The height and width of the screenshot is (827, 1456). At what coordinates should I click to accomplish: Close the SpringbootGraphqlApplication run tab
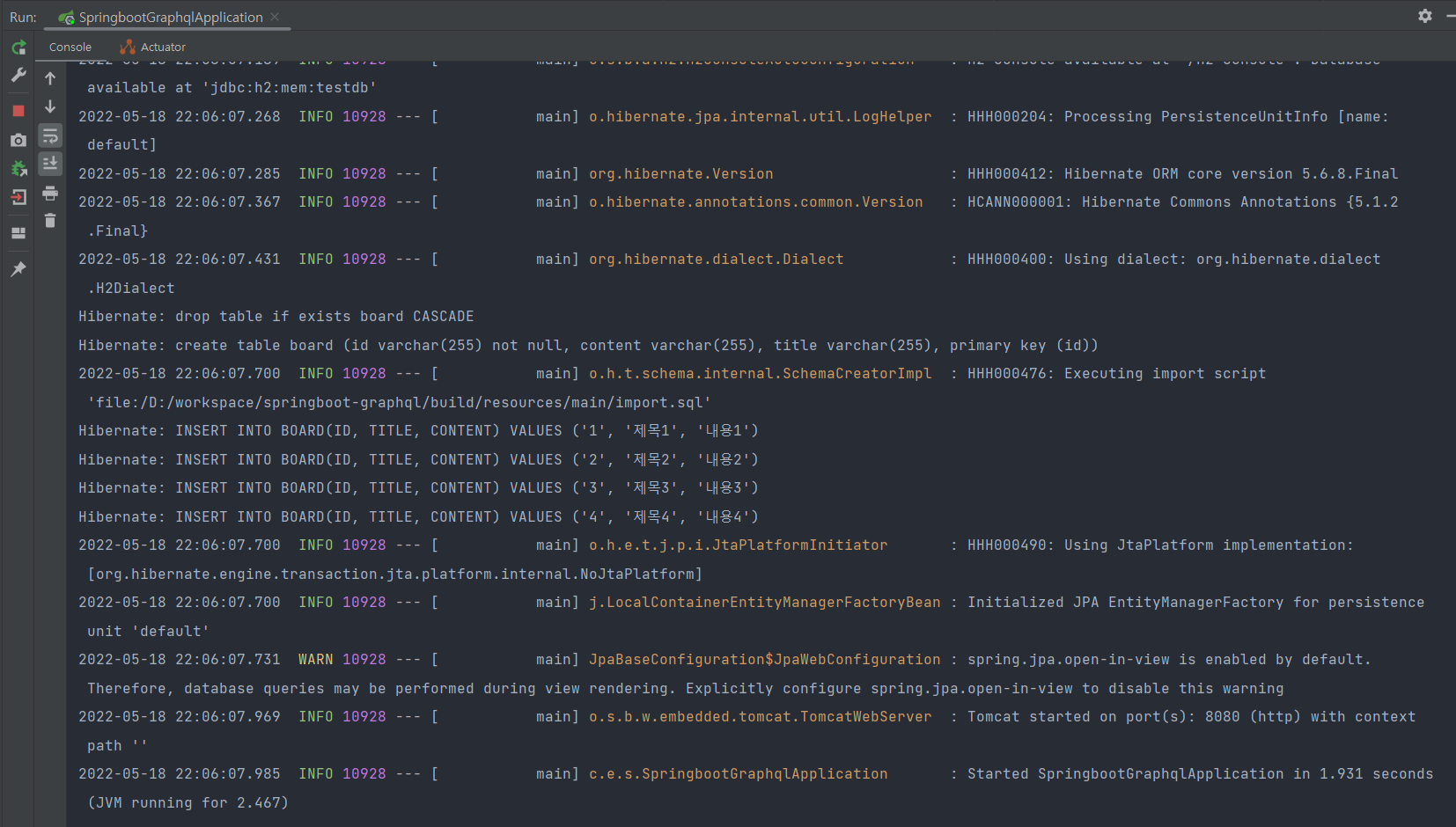[x=275, y=17]
